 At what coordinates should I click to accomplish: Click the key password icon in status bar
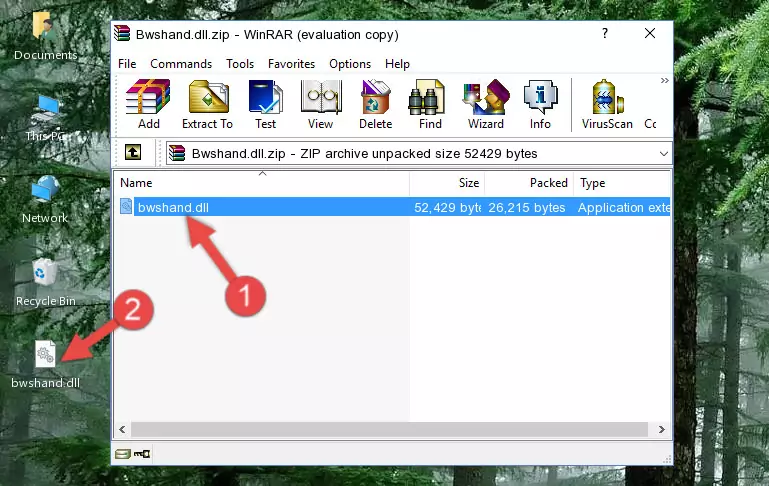[142, 454]
